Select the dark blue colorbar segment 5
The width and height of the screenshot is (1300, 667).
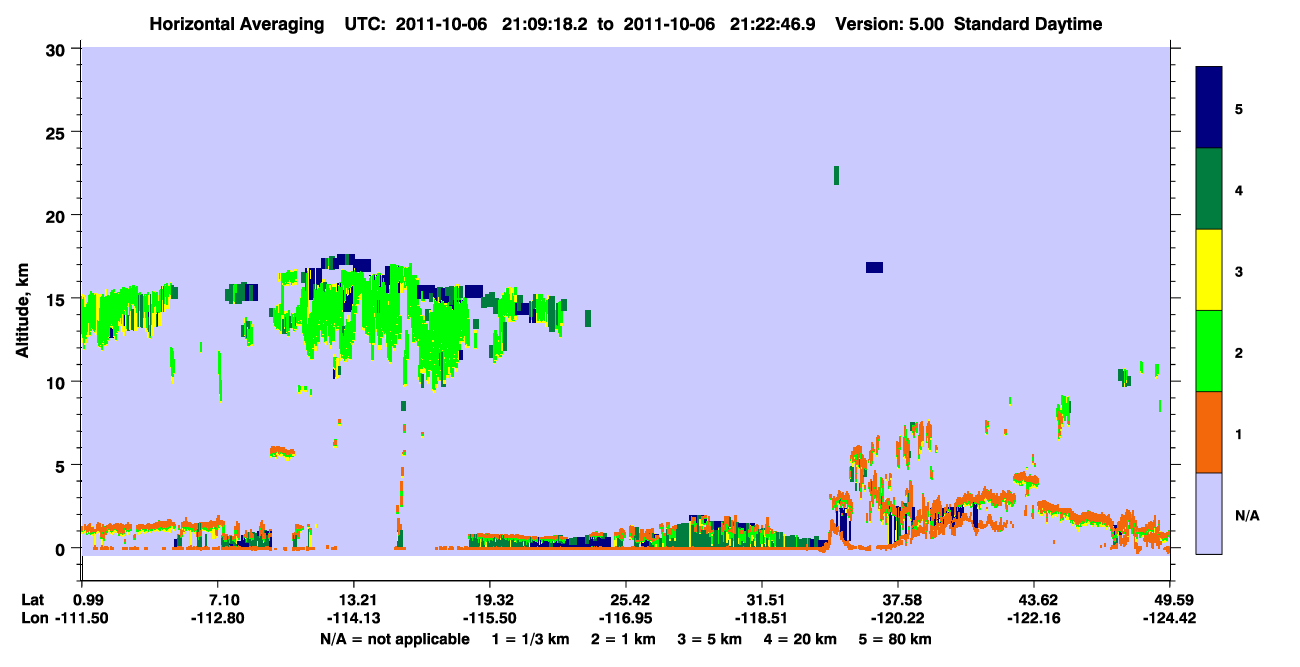pos(1209,108)
